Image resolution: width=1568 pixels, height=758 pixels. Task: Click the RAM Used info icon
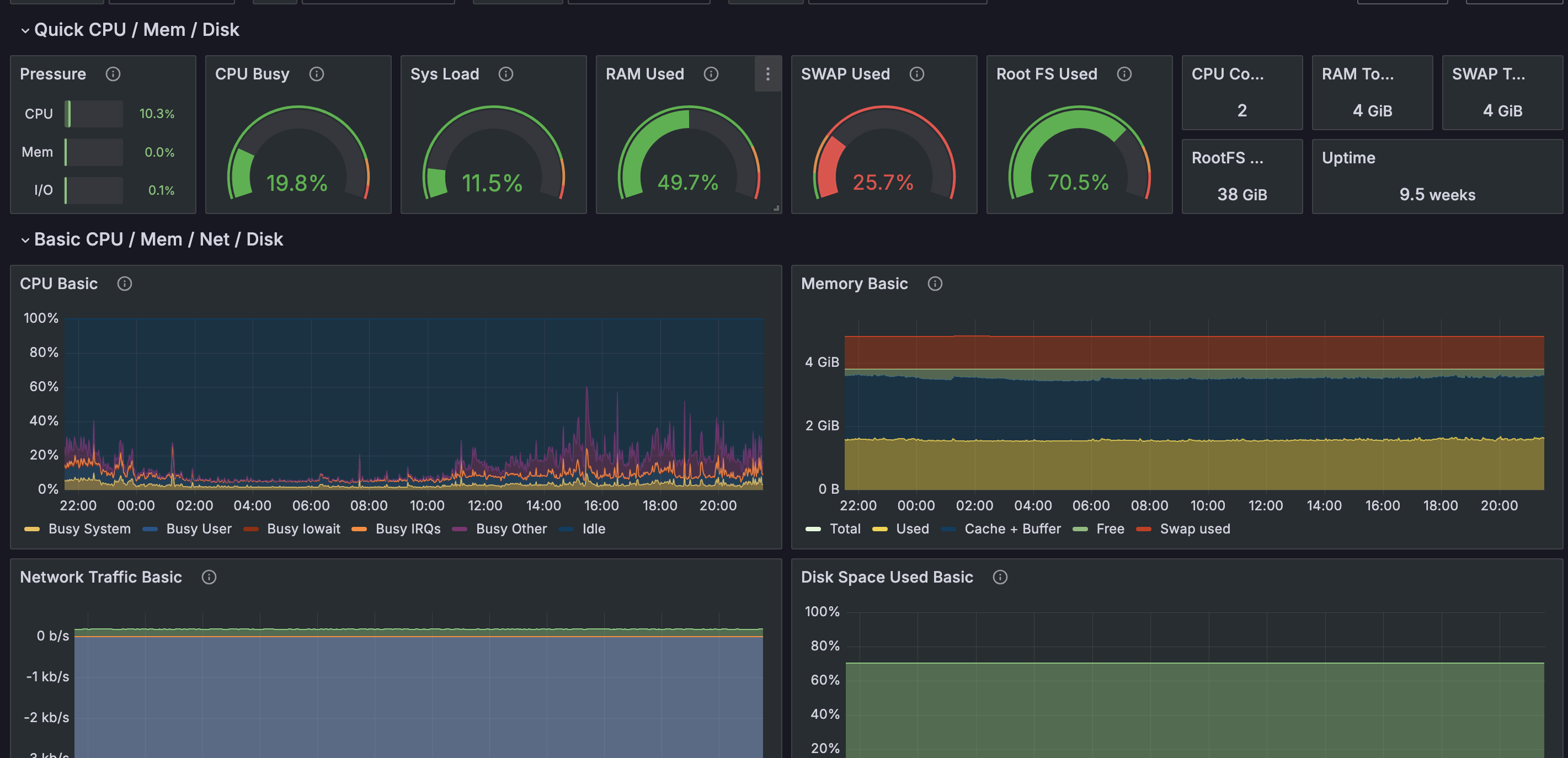[x=711, y=74]
